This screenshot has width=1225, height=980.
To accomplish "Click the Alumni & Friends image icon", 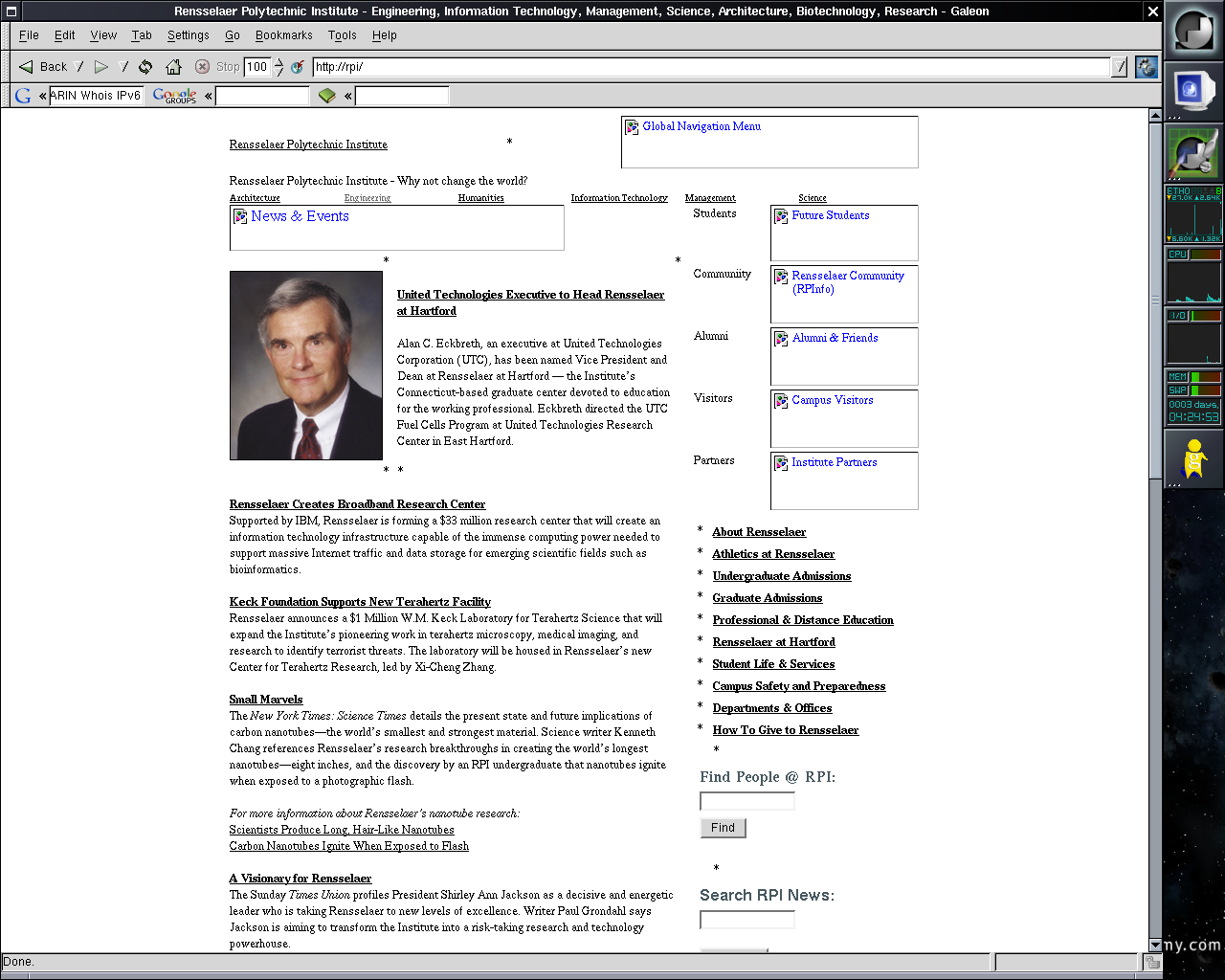I will tap(781, 339).
